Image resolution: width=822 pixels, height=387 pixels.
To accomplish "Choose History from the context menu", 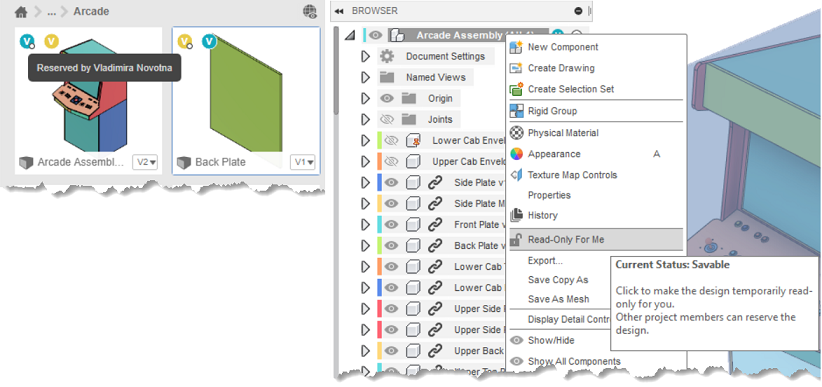I will 543,215.
